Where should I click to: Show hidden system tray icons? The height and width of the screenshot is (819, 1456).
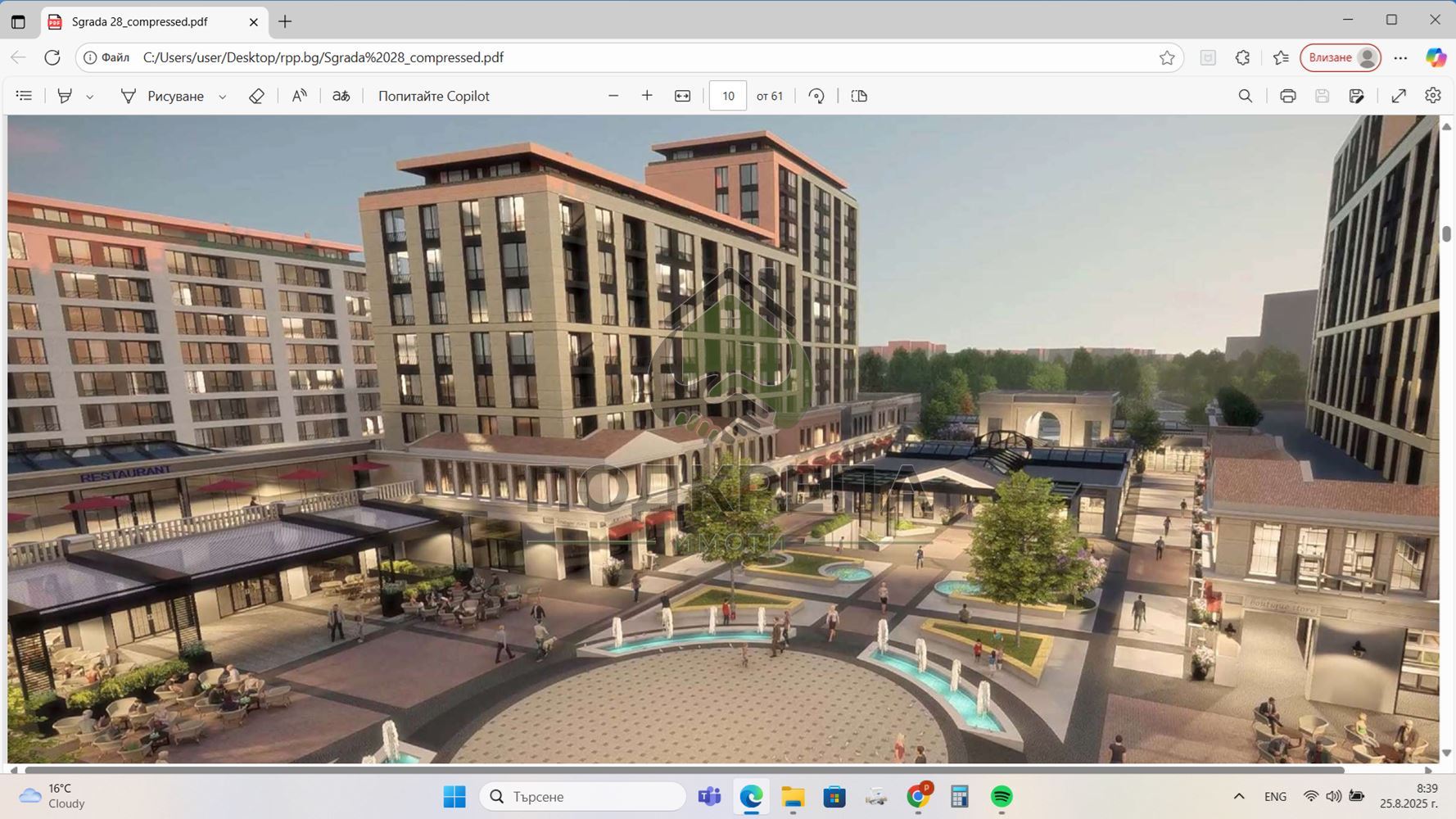1238,796
